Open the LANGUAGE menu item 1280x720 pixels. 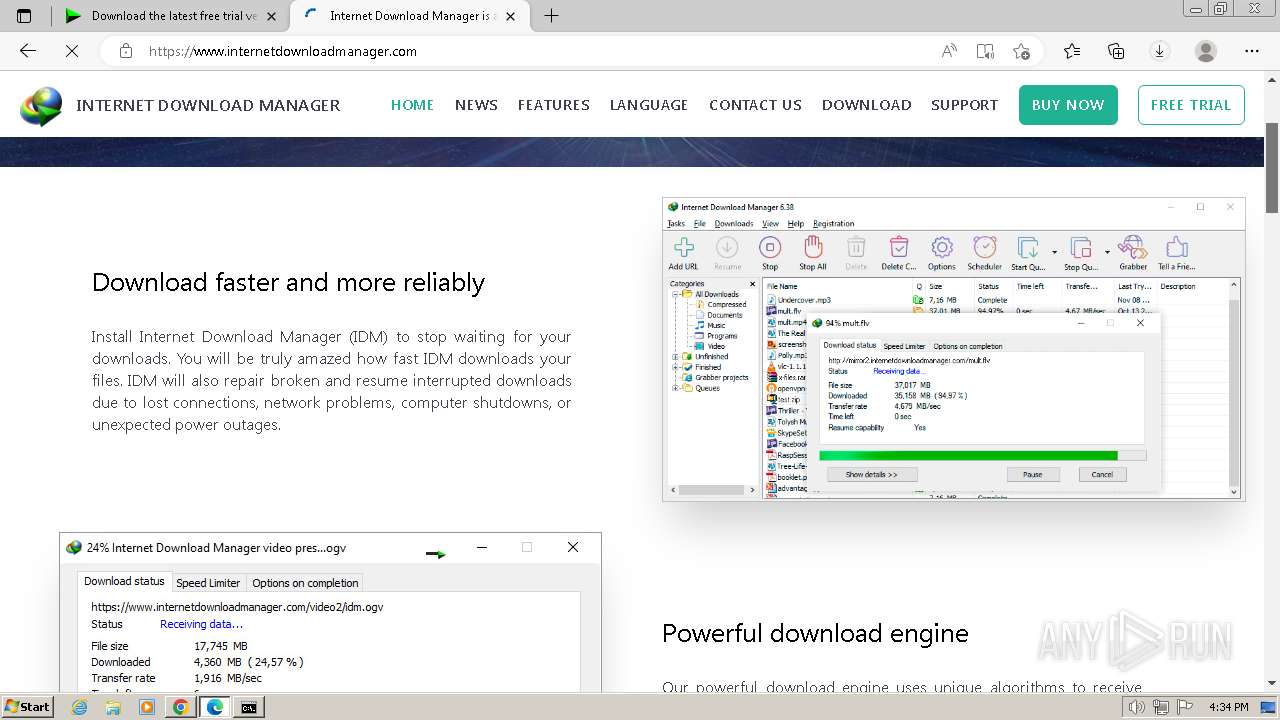pos(649,105)
